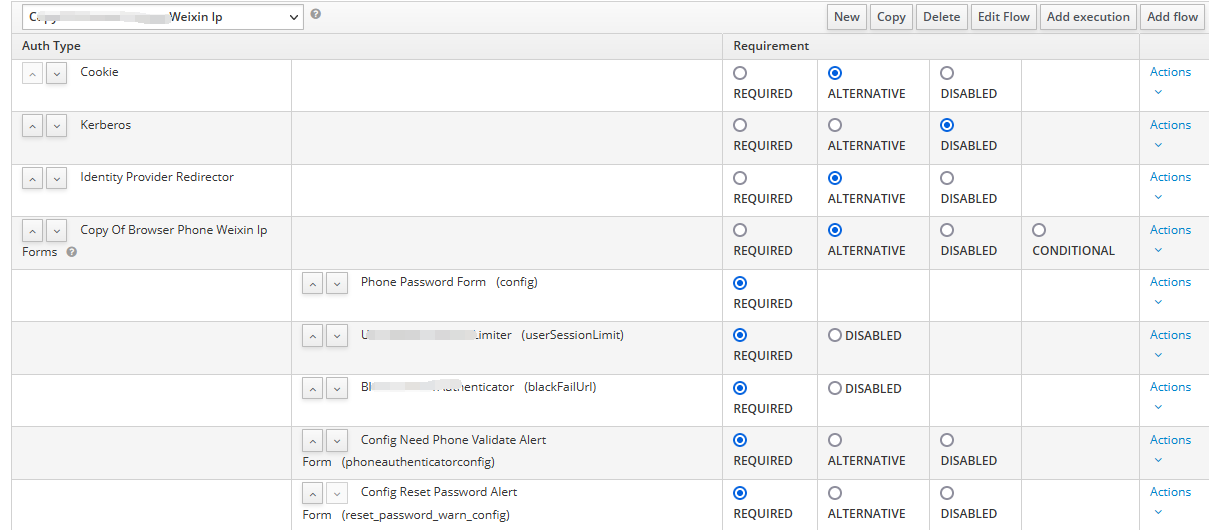Select CONDITIONAL for Copy Of Browser flow
This screenshot has width=1209, height=530.
[x=1039, y=230]
